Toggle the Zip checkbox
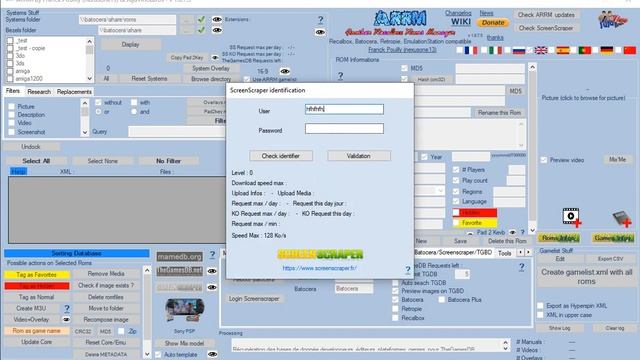Screen dimensions: 640x360 tap(121, 331)
